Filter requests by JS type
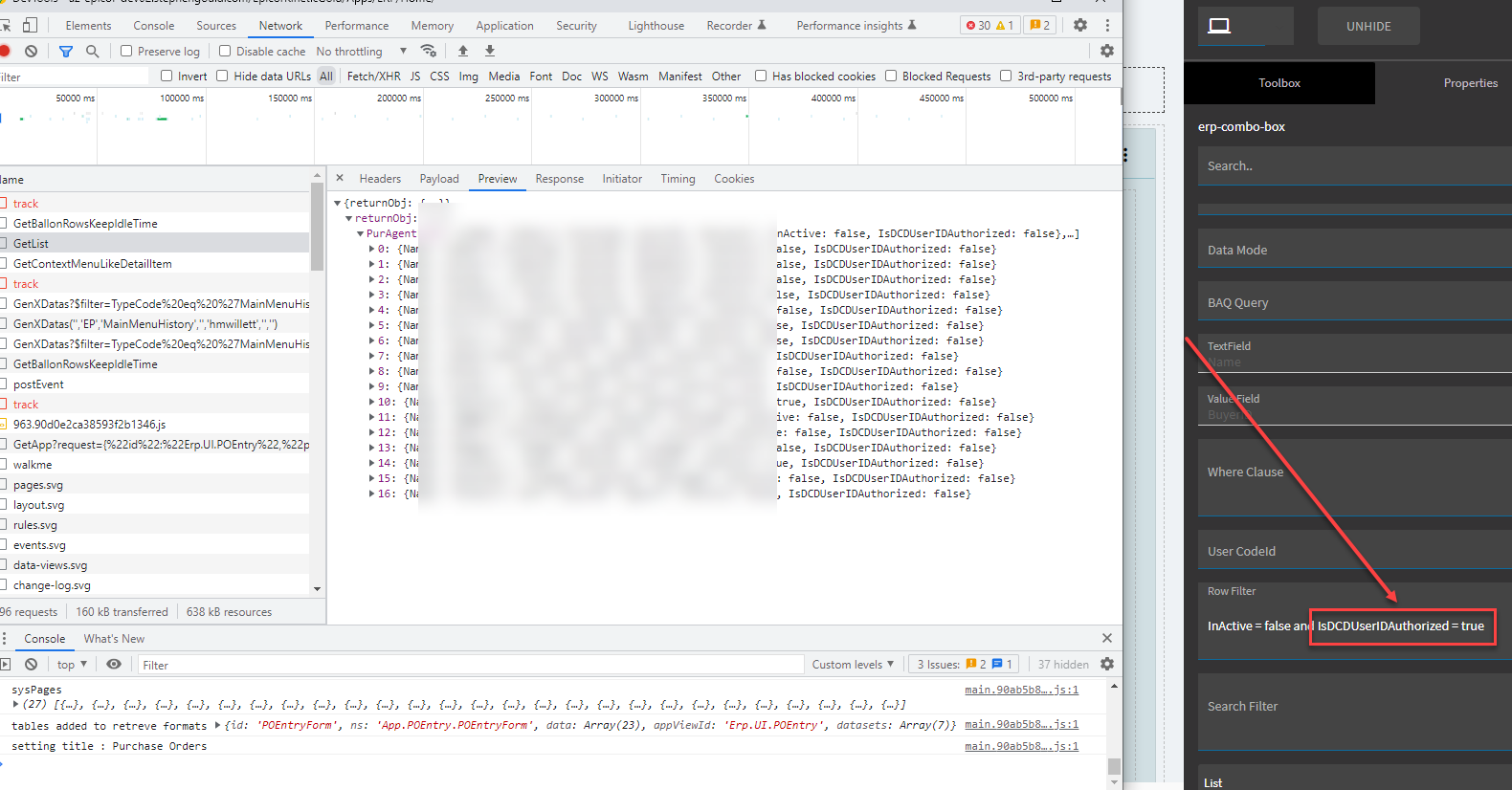The width and height of the screenshot is (1512, 790). pyautogui.click(x=415, y=76)
